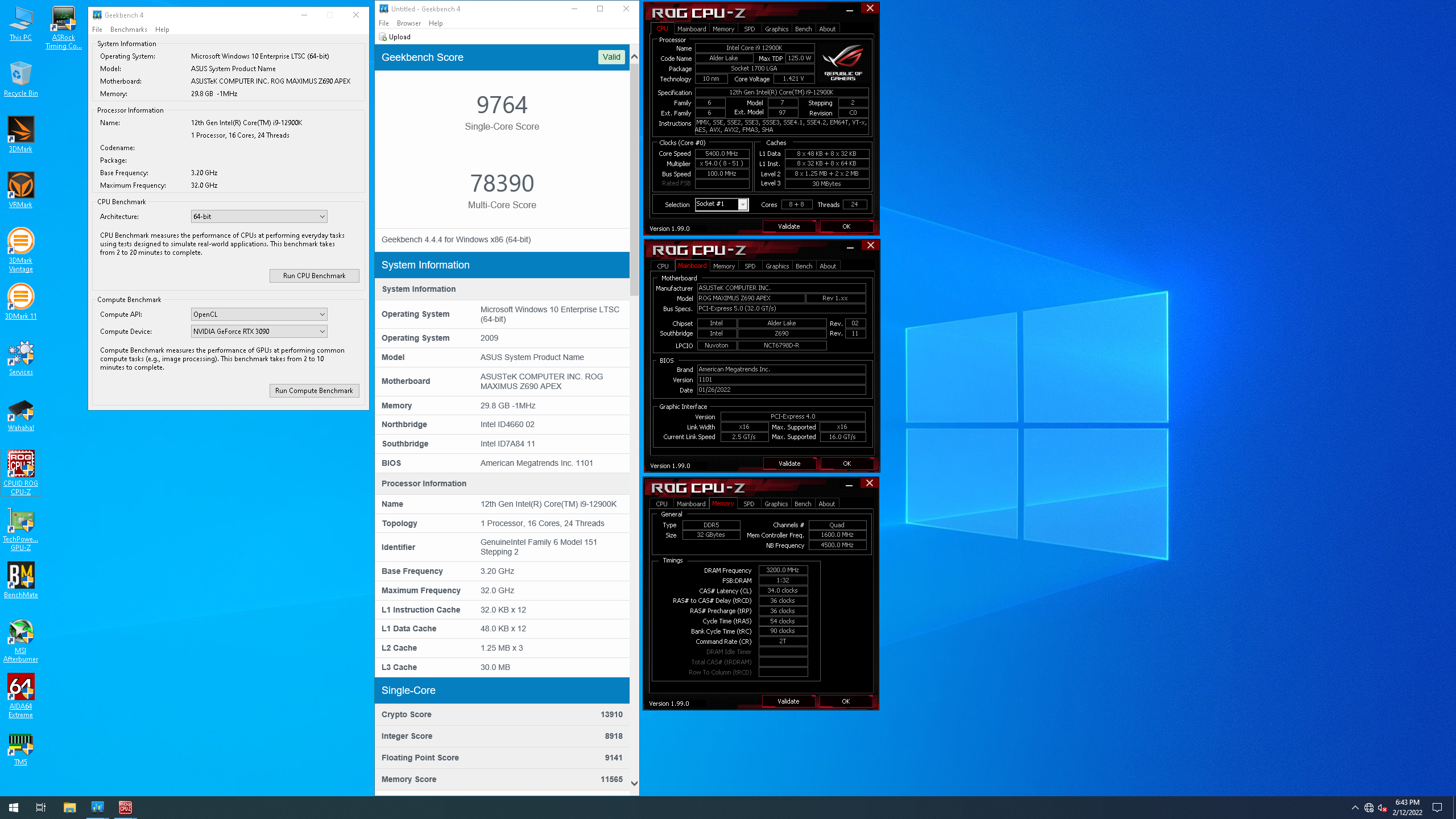Viewport: 1456px width, 819px height.
Task: Open Wahaha! desktop shortcut
Action: [x=20, y=413]
